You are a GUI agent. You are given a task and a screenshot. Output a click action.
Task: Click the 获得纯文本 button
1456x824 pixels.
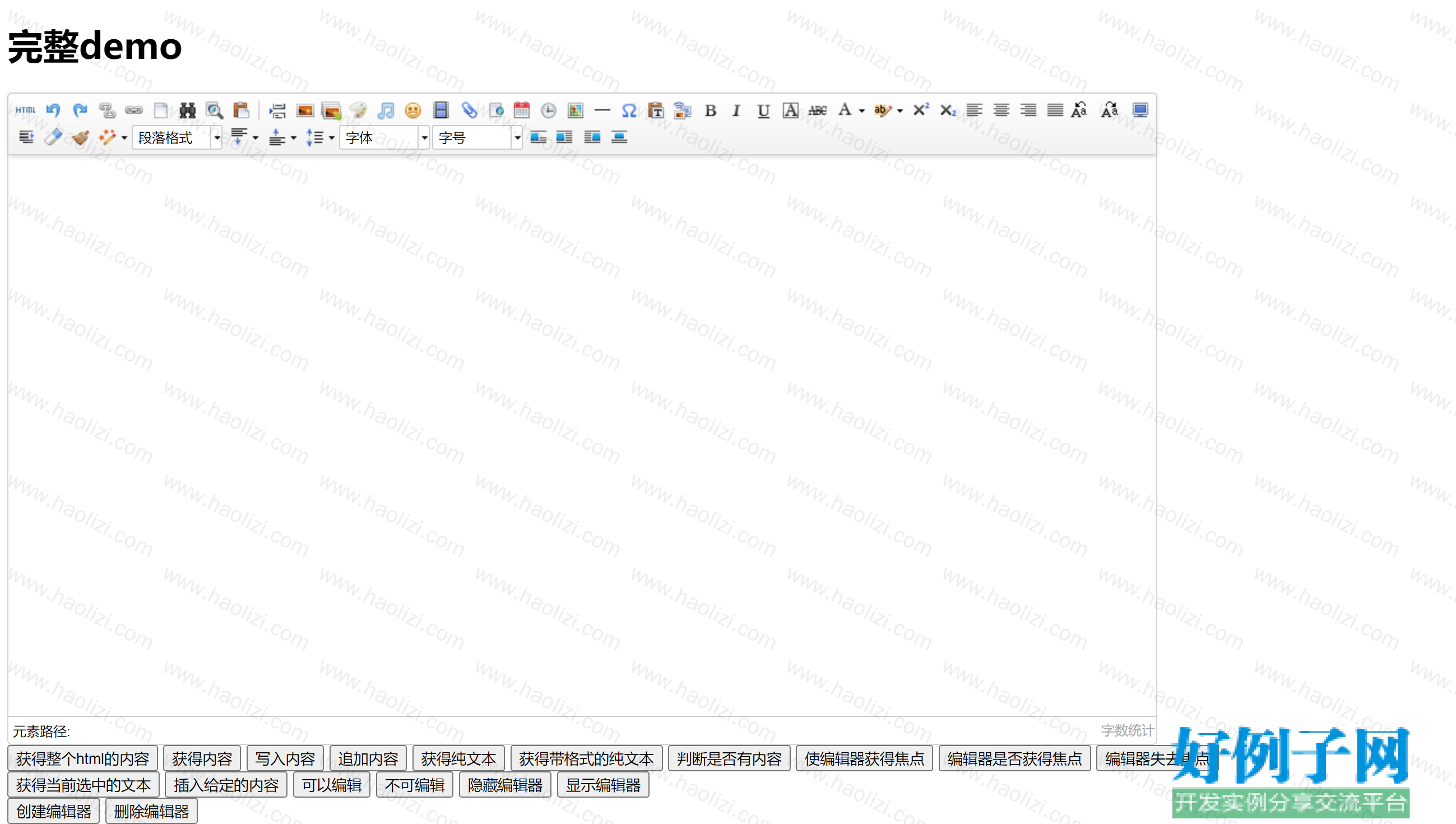(458, 758)
